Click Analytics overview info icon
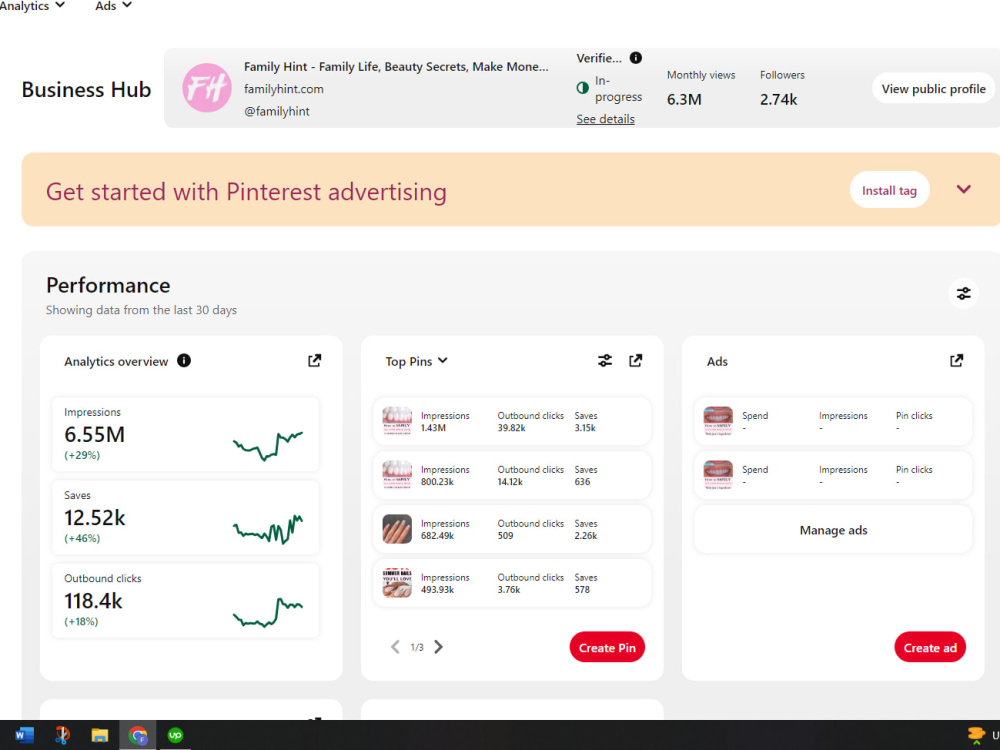This screenshot has width=1000, height=750. pyautogui.click(x=184, y=361)
